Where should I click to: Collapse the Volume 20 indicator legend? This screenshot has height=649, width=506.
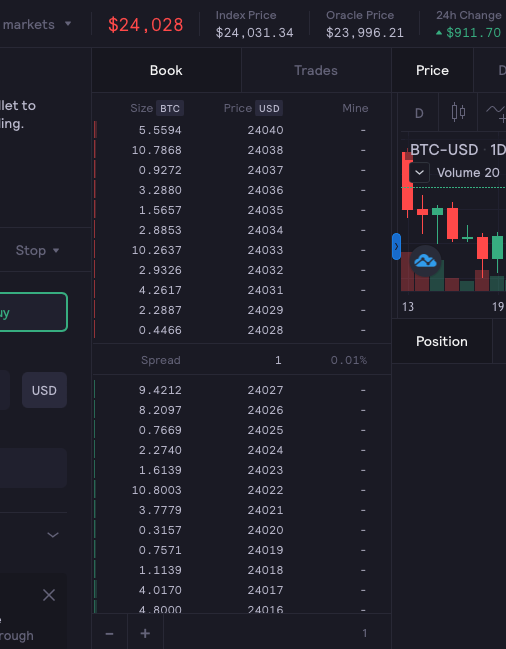419,172
